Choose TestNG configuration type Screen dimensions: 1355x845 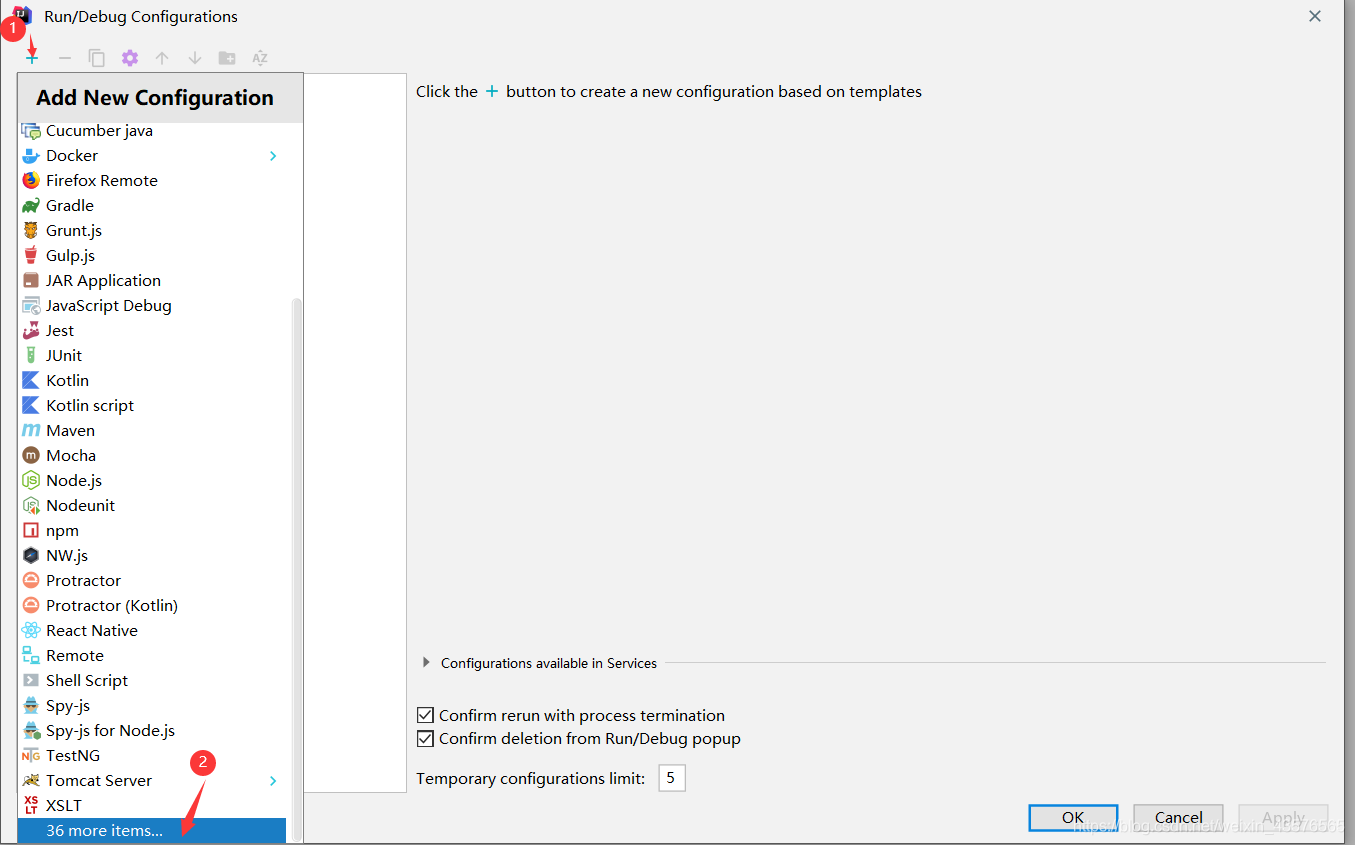click(x=152, y=756)
